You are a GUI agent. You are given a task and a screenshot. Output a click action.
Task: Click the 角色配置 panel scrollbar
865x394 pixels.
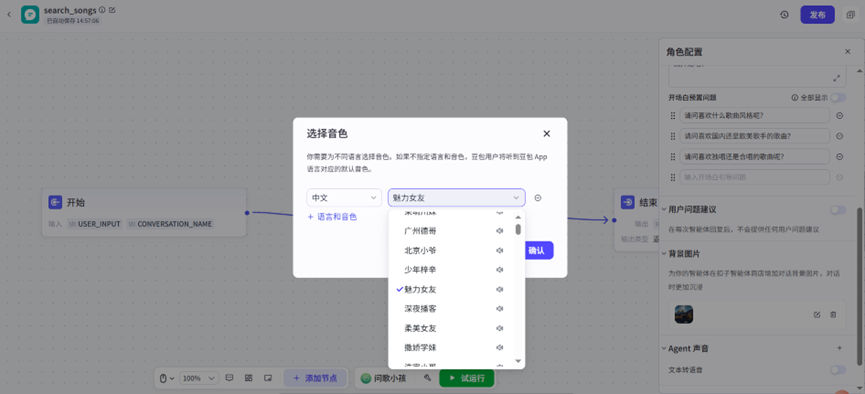pyautogui.click(x=859, y=286)
